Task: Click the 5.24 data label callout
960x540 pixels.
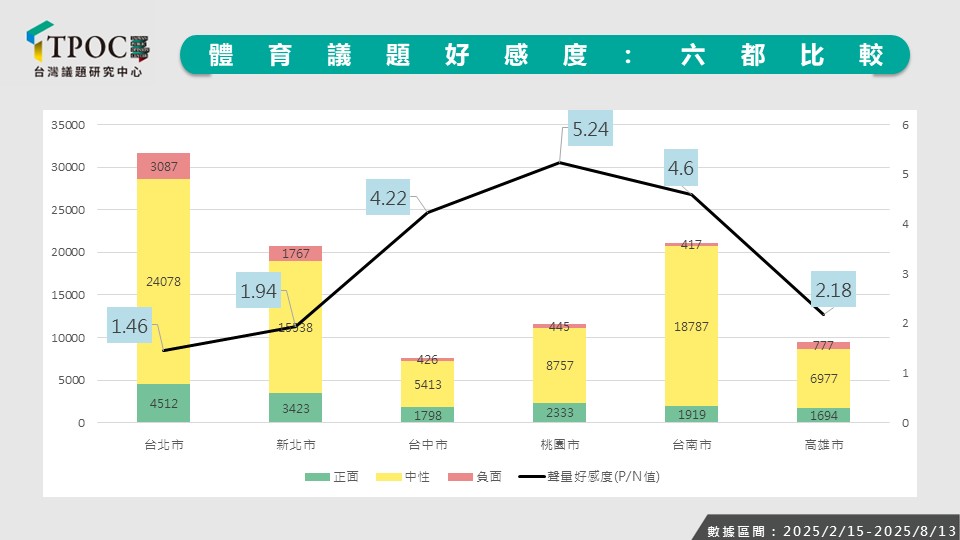Action: tap(589, 129)
